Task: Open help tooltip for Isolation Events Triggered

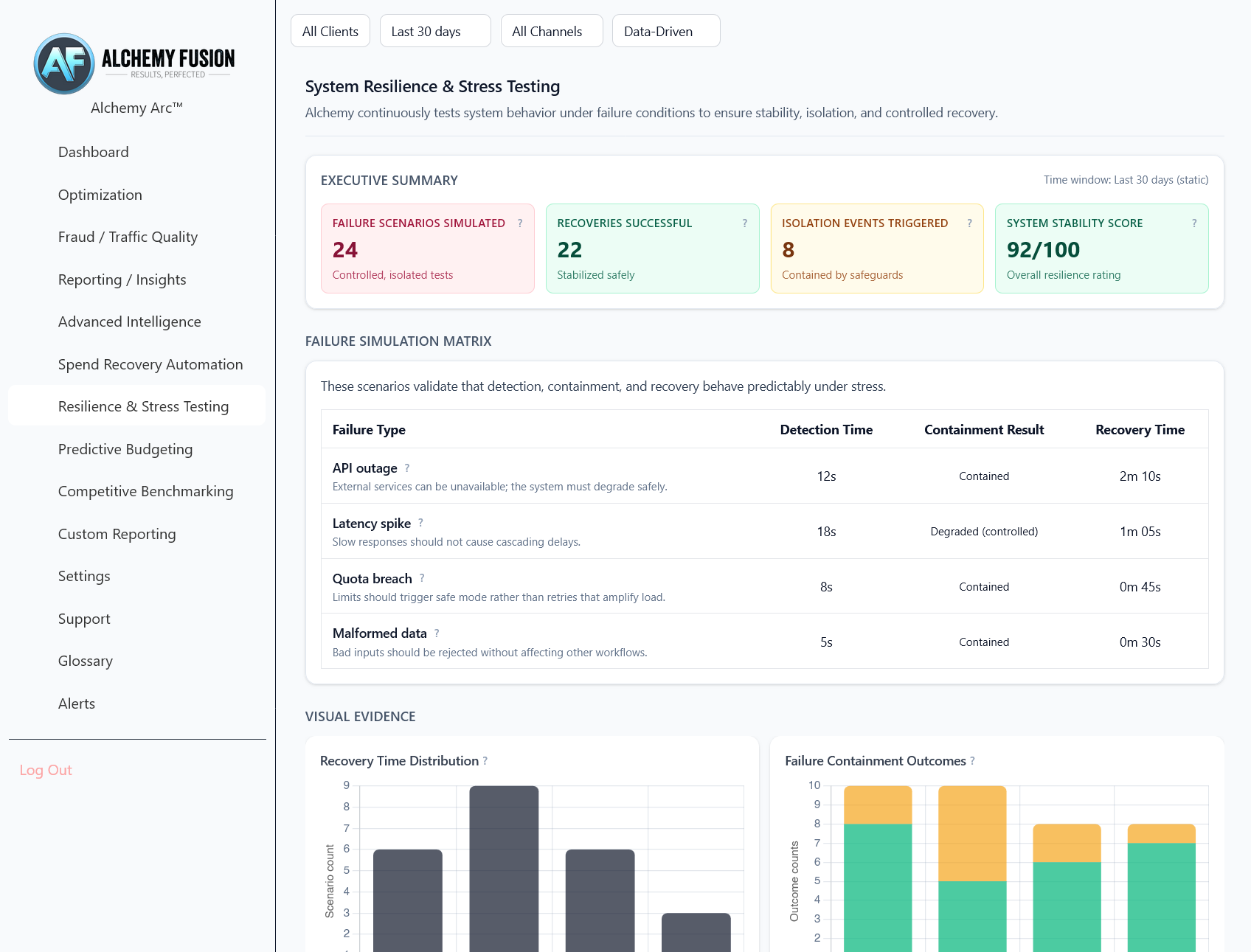Action: 969,223
